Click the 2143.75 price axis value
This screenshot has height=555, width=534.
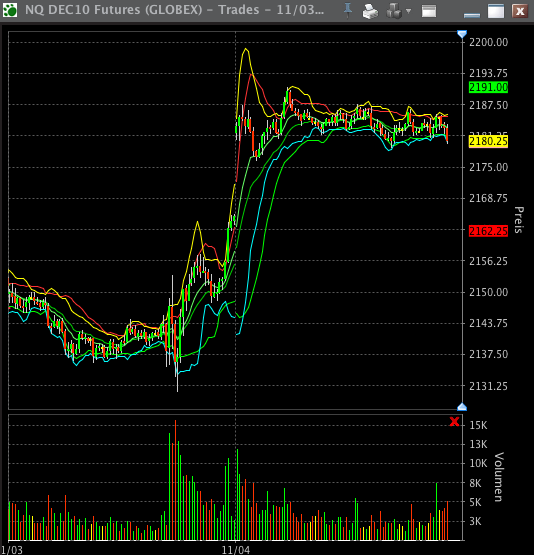point(488,323)
